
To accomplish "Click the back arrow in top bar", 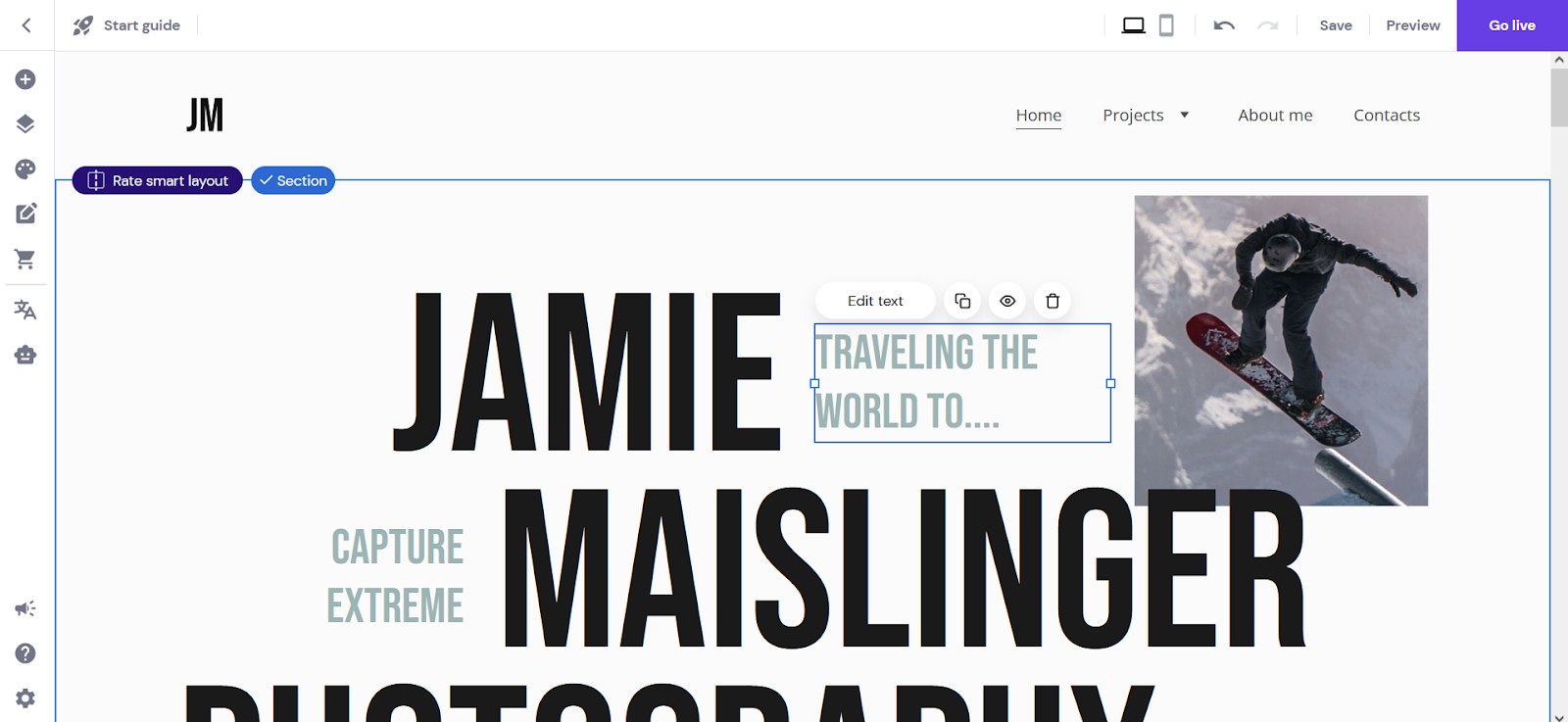I will (x=26, y=25).
